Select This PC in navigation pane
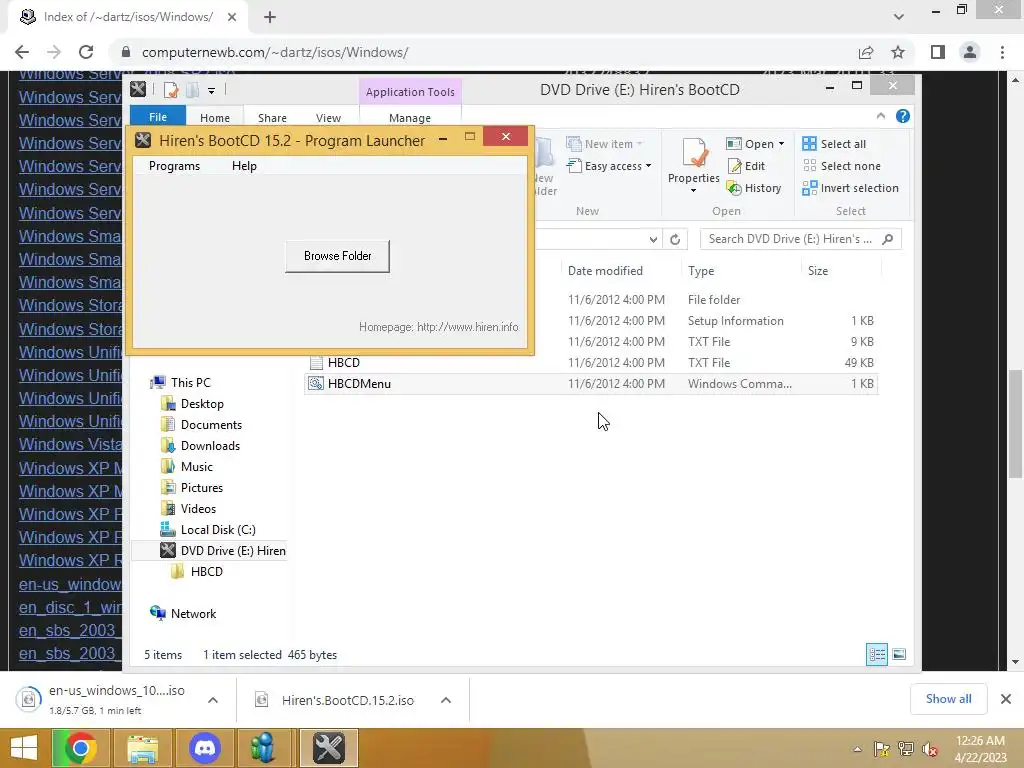Screen dimensions: 1024x768 (190, 383)
